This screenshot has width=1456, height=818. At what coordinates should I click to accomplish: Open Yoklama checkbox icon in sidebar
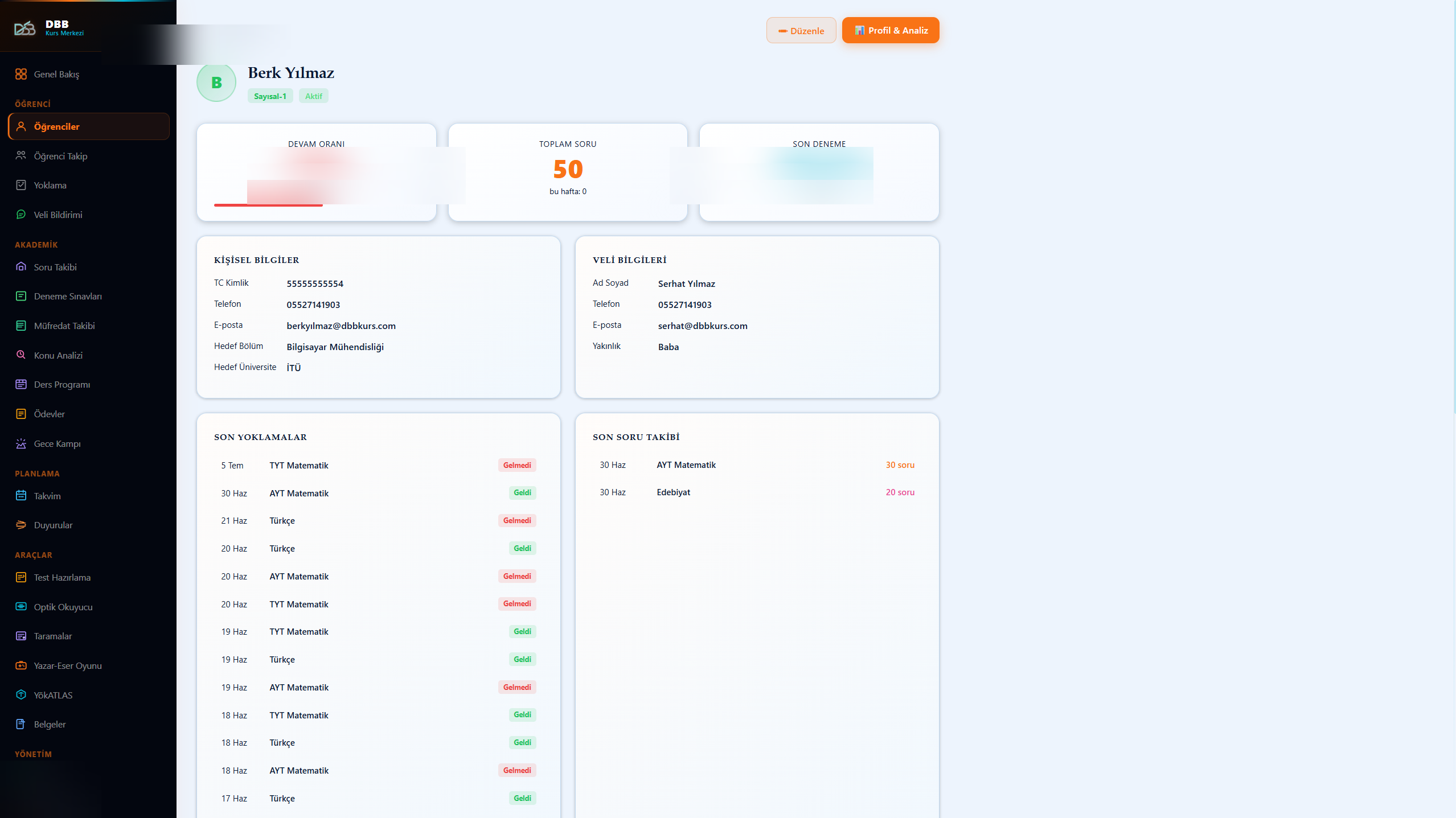[x=21, y=185]
